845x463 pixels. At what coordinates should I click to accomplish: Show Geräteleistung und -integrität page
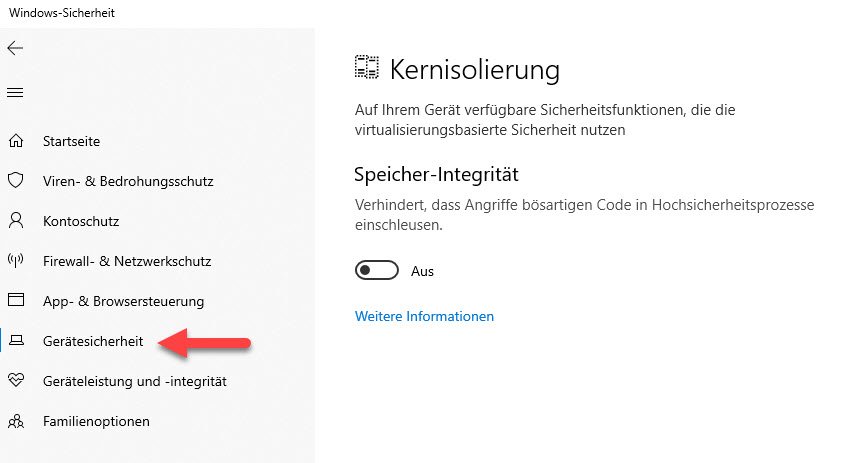(x=135, y=381)
